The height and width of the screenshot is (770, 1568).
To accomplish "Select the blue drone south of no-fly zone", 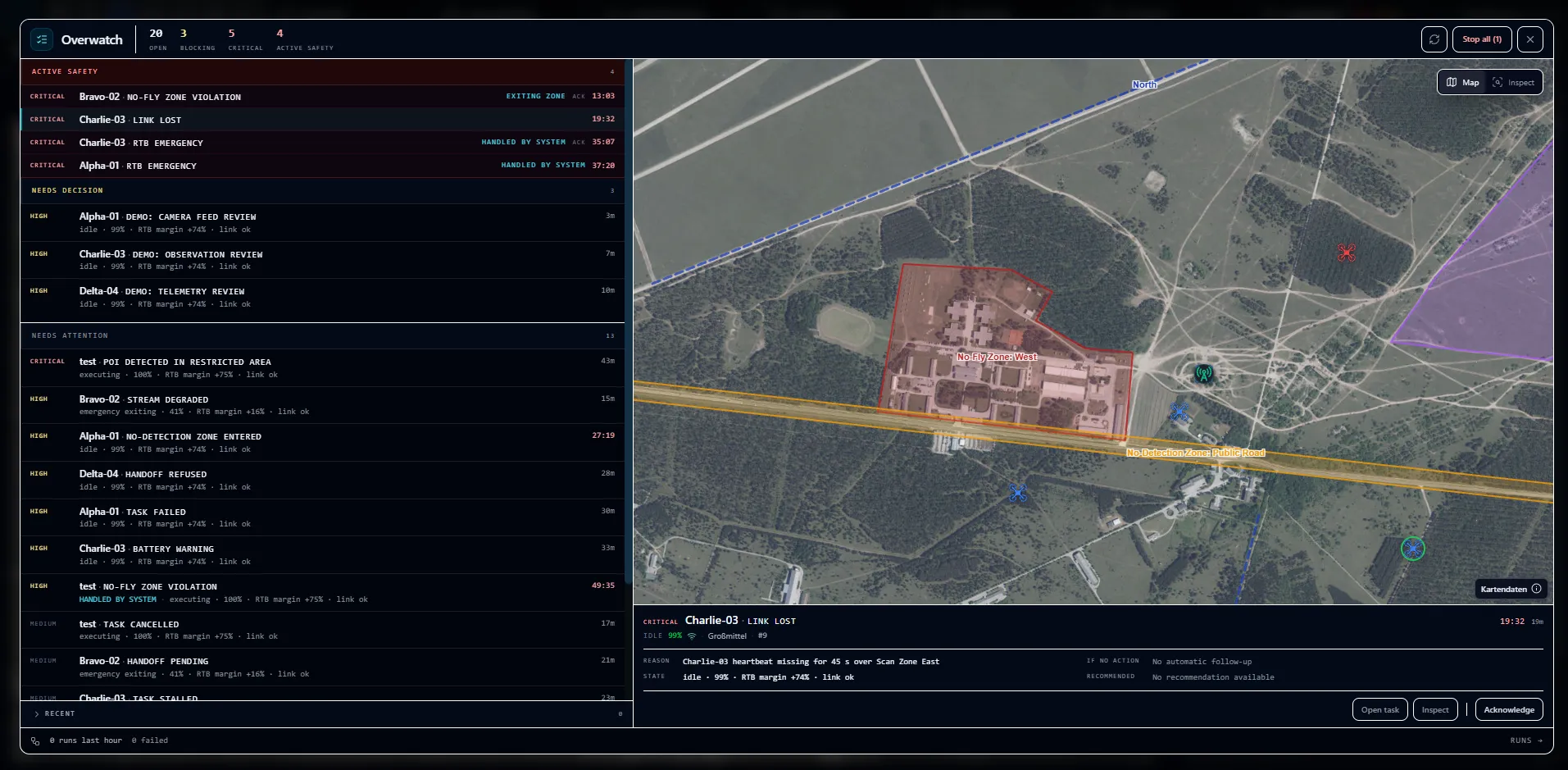I will (1018, 493).
